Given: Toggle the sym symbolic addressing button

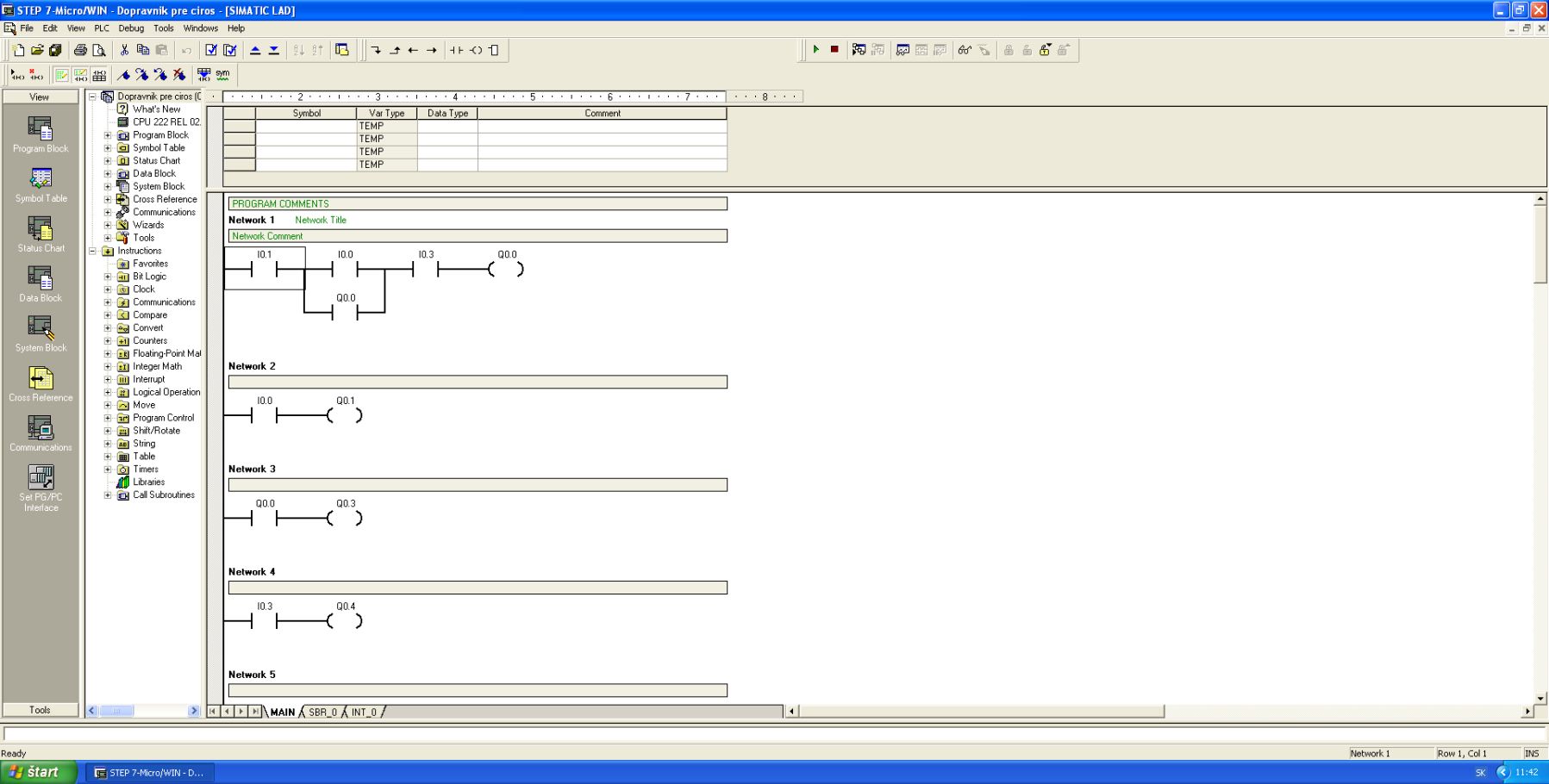Looking at the screenshot, I should pyautogui.click(x=222, y=75).
